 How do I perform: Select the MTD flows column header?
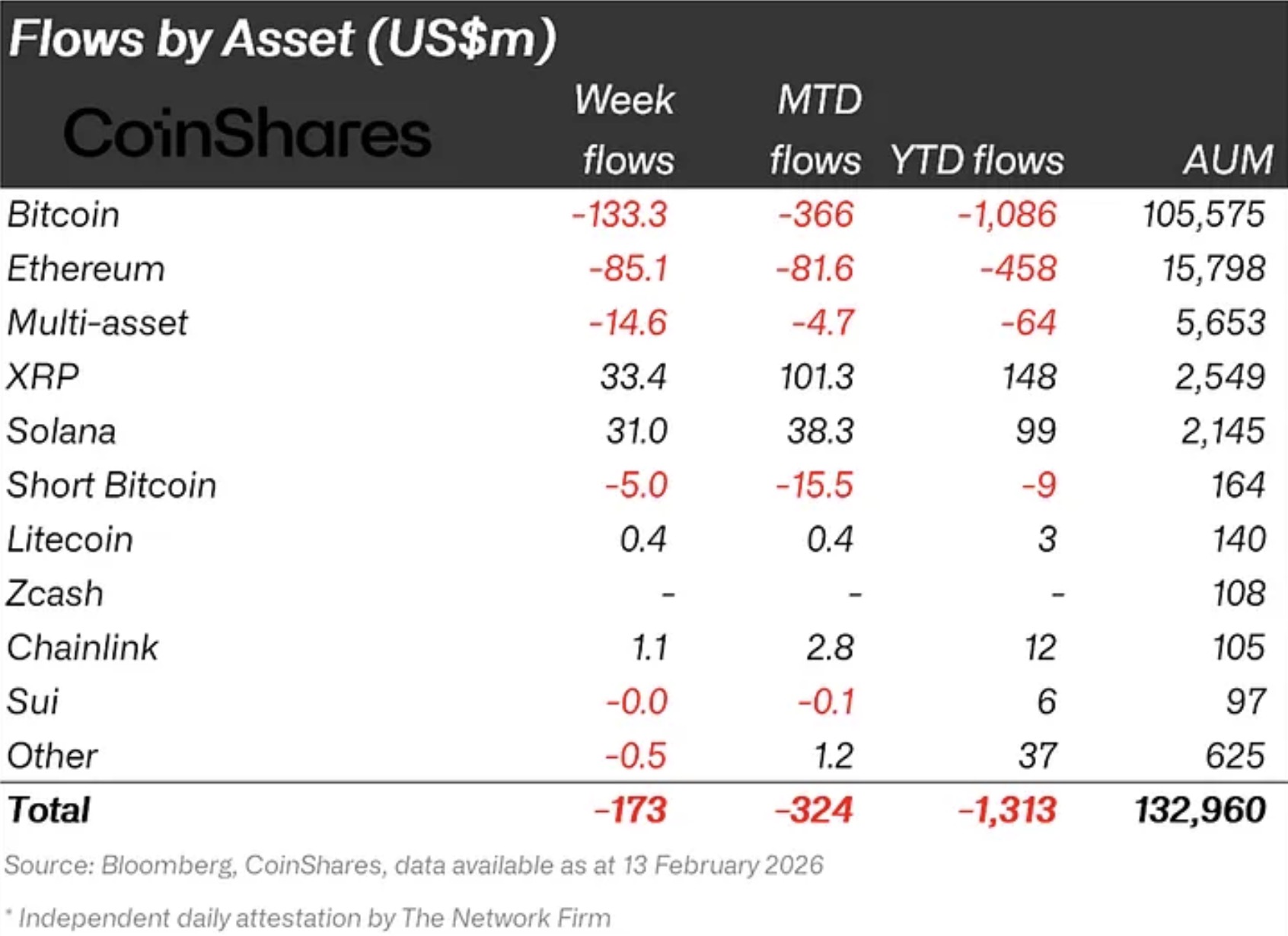pyautogui.click(x=817, y=130)
